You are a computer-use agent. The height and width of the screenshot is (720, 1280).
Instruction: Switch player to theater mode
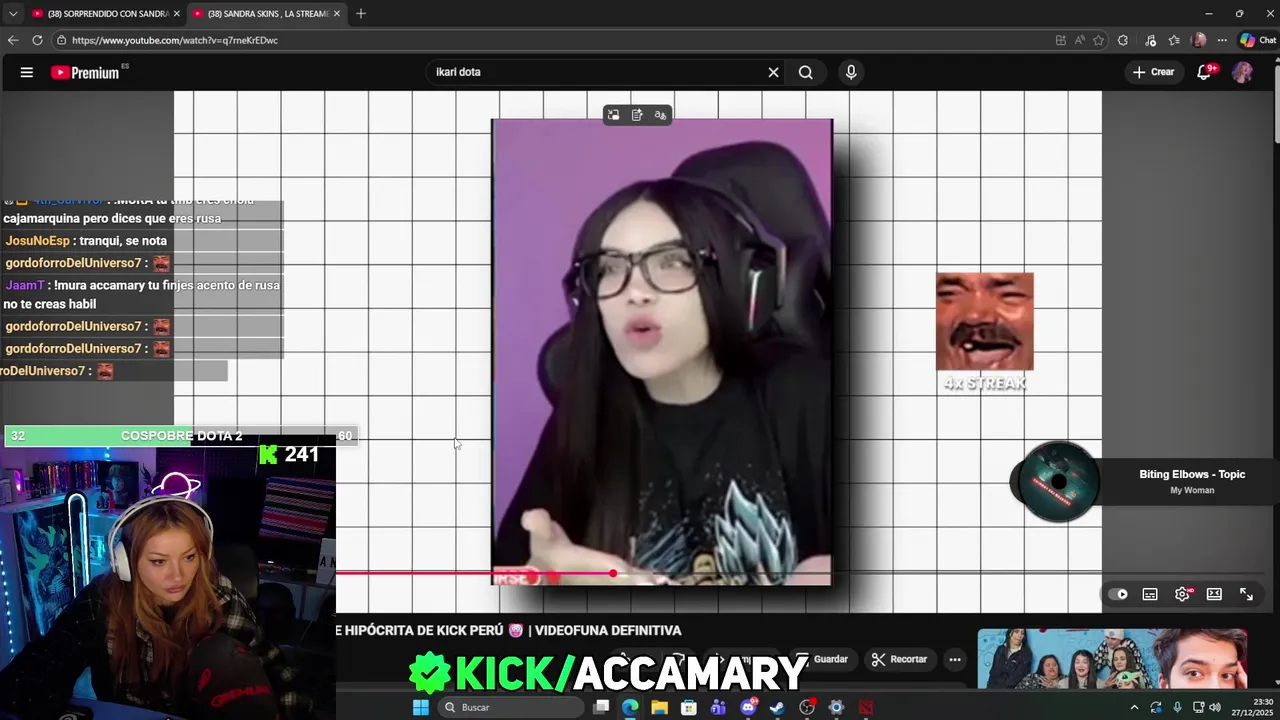(1214, 594)
